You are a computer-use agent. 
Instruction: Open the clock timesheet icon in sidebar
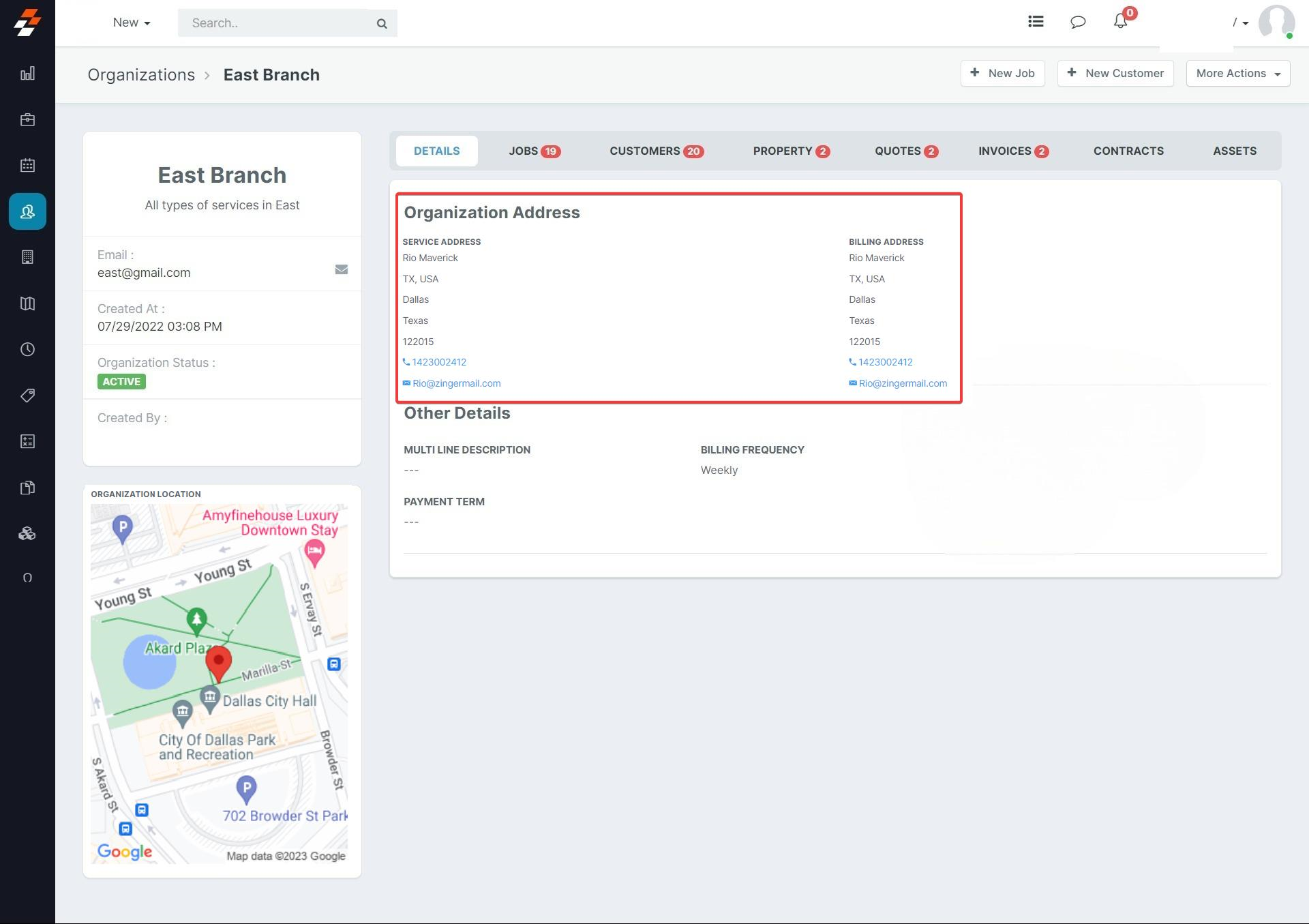(27, 349)
